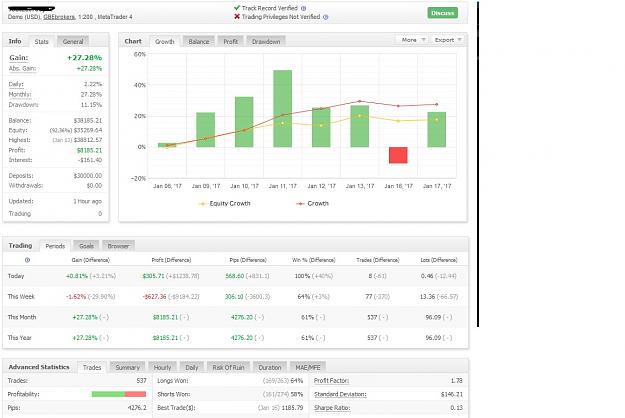Image resolution: width=625 pixels, height=418 pixels.
Task: Click the +27.28% Gain value in Info panel
Action: pyautogui.click(x=85, y=58)
